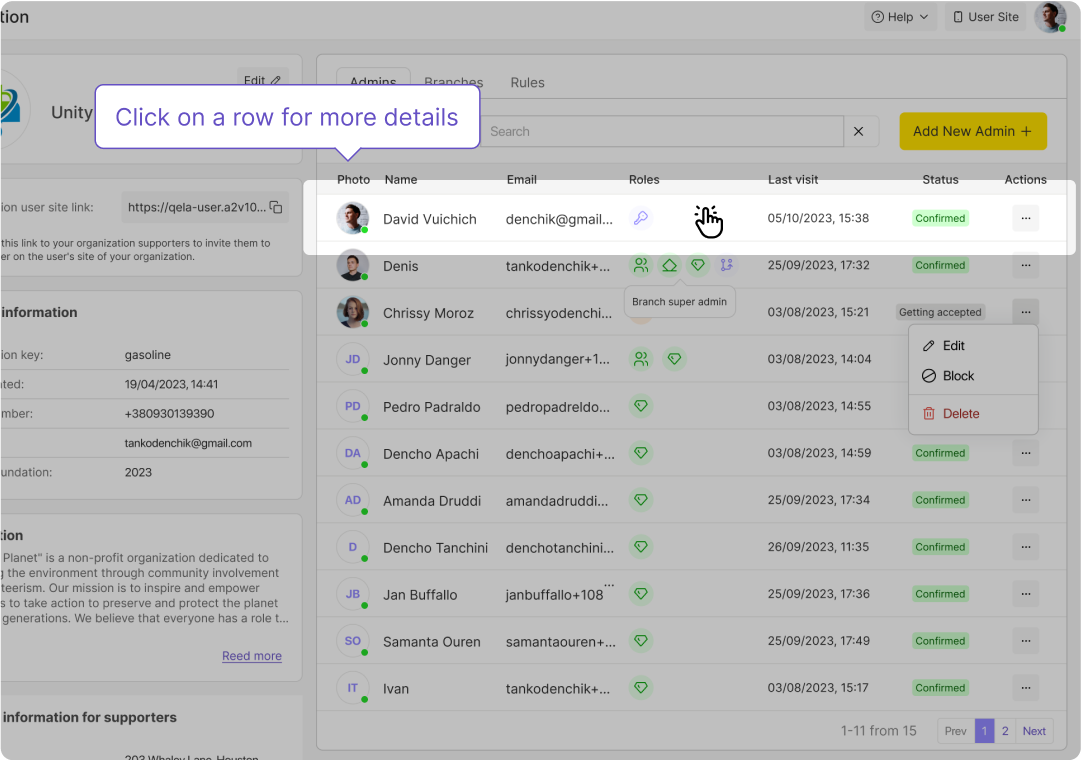1081x760 pixels.
Task: Follow the Read more link
Action: pos(252,656)
